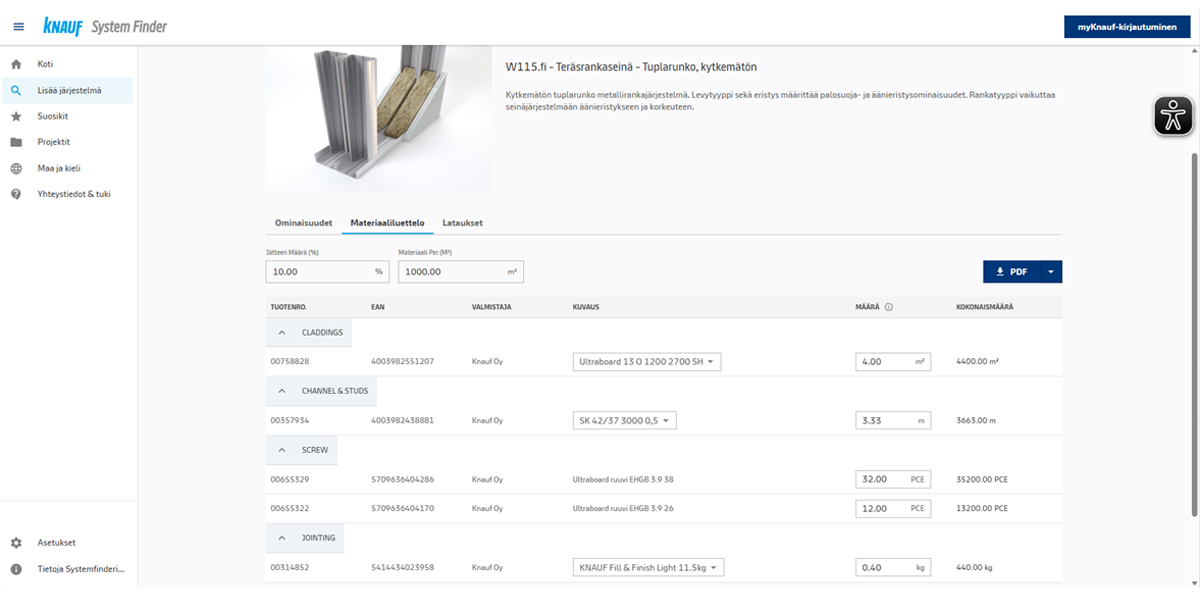
Task: Download the PDF material list
Action: pos(1011,272)
